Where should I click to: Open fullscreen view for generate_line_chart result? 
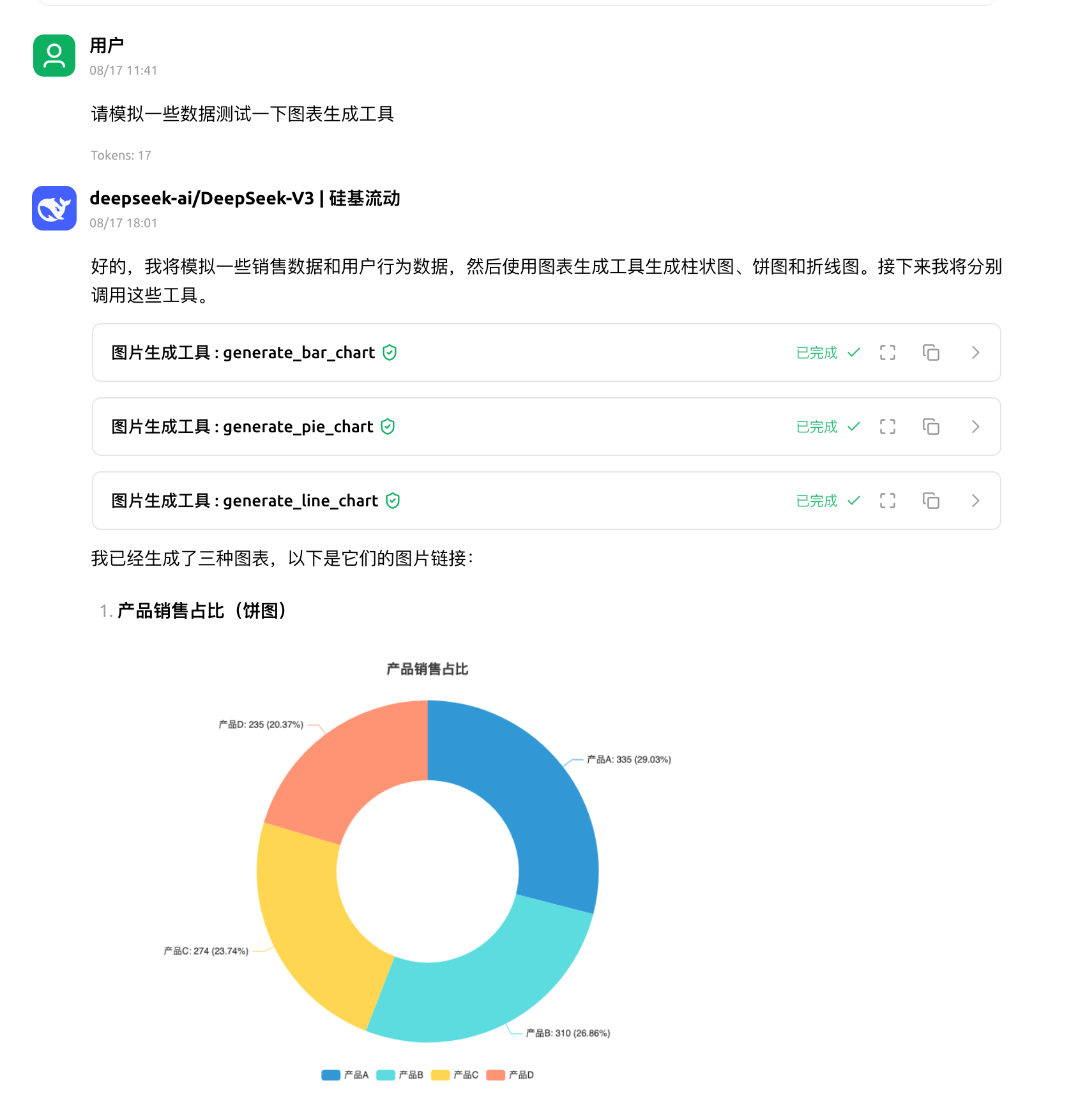887,501
